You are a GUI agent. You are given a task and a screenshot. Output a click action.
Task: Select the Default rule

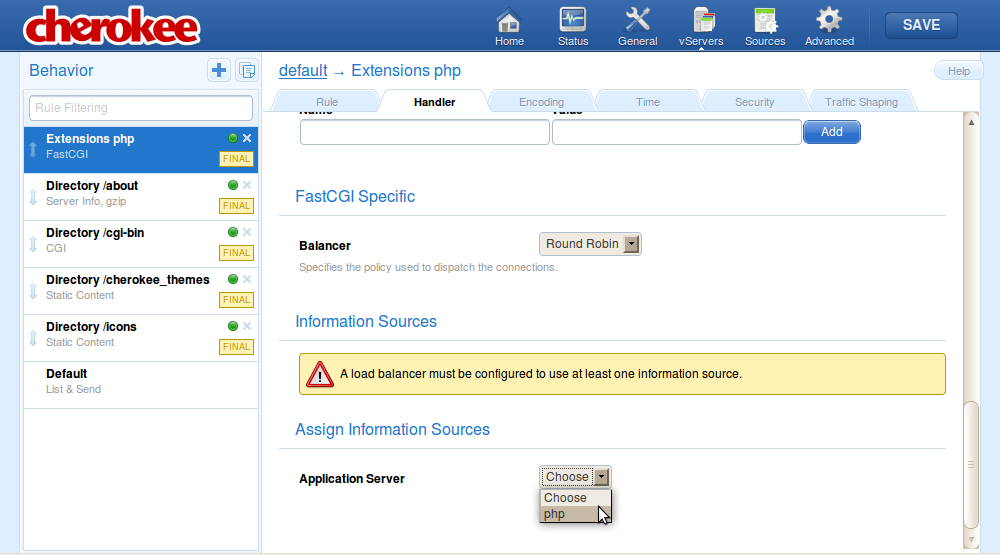click(x=141, y=385)
